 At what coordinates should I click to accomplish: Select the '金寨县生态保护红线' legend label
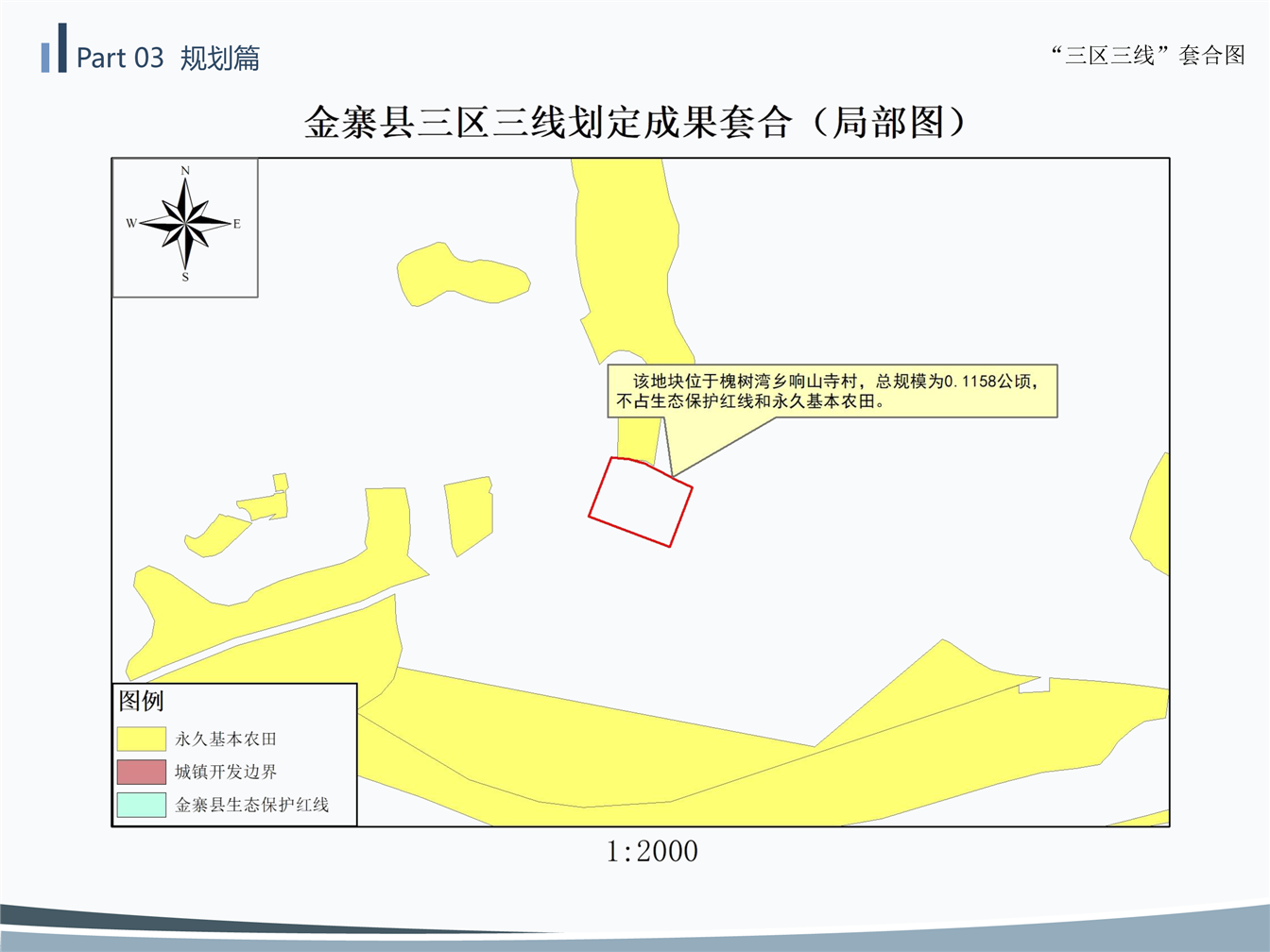tap(251, 805)
